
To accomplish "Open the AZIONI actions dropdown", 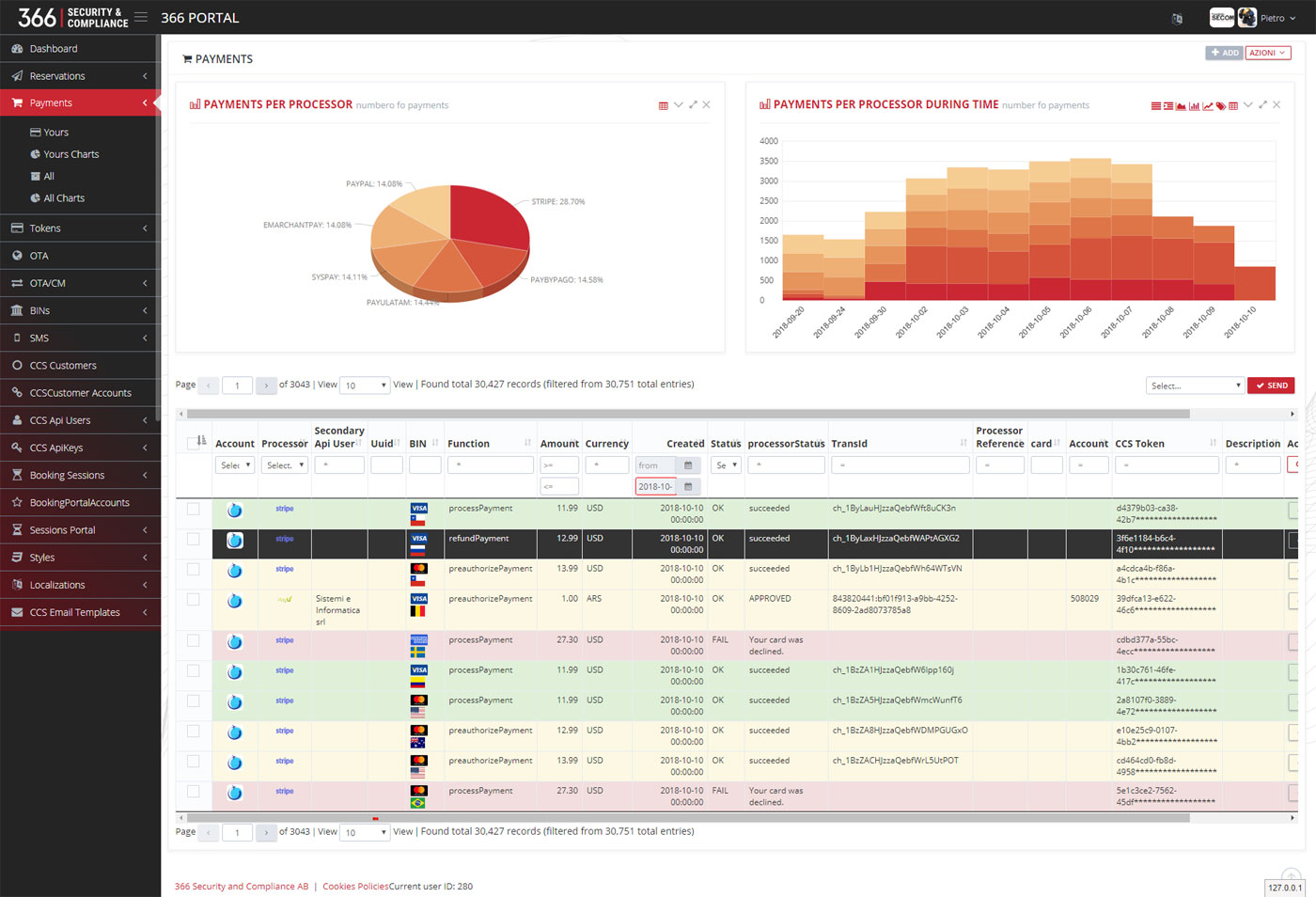I will [x=1268, y=53].
